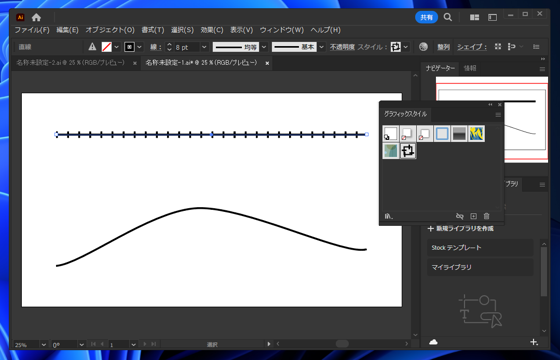Click break link to graphic style icon
This screenshot has height=360, width=560.
pyautogui.click(x=460, y=216)
